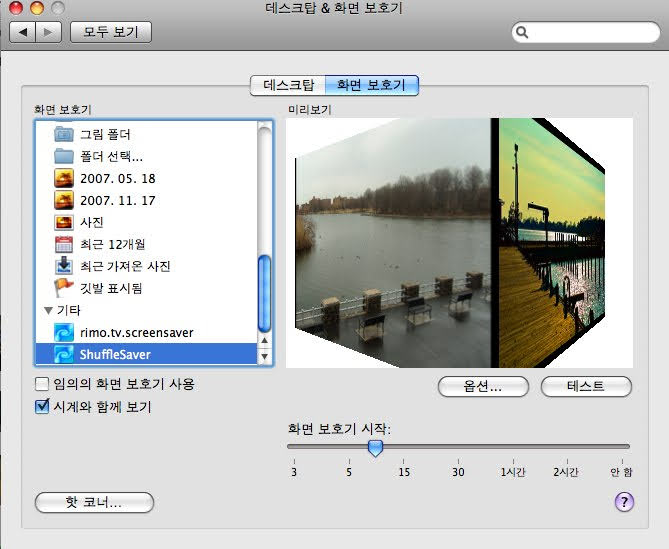Open 핫 코너... settings
The width and height of the screenshot is (669, 549).
pyautogui.click(x=94, y=502)
